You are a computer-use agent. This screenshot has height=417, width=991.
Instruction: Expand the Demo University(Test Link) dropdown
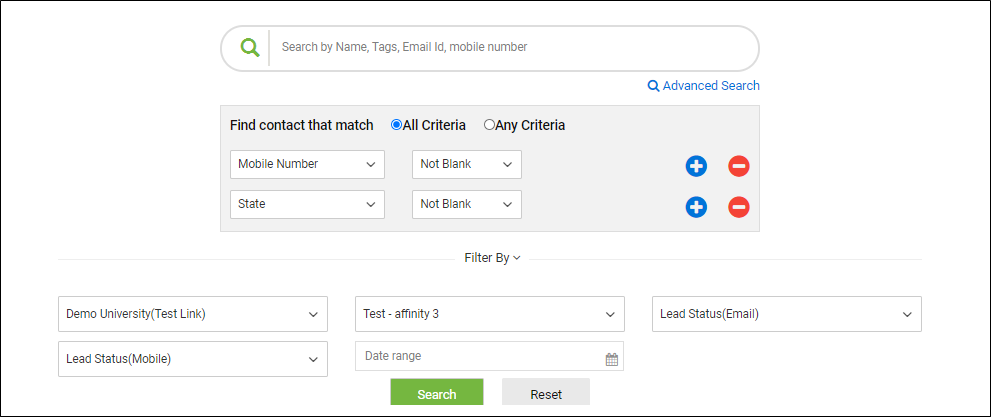click(193, 314)
